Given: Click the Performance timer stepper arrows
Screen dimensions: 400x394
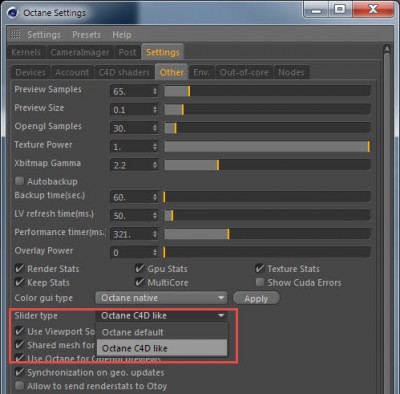Looking at the screenshot, I should click(155, 234).
